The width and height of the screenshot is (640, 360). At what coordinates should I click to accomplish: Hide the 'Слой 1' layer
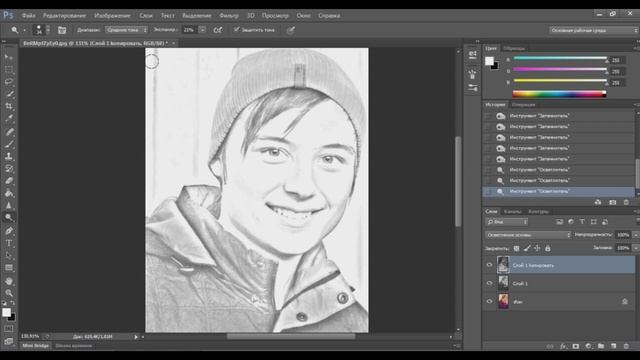pyautogui.click(x=489, y=283)
